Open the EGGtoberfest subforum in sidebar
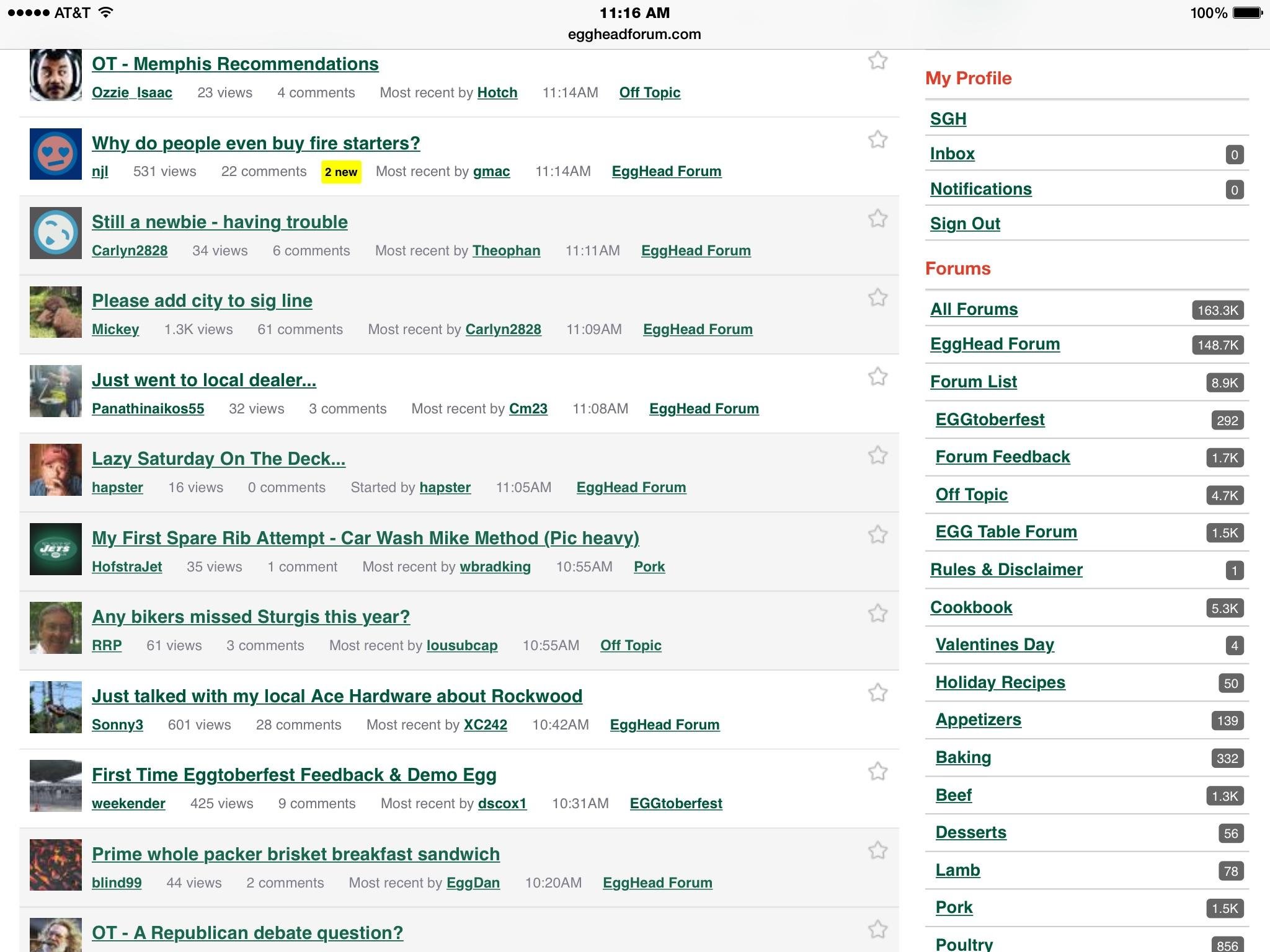Screen dimensions: 1270x952 click(x=990, y=420)
